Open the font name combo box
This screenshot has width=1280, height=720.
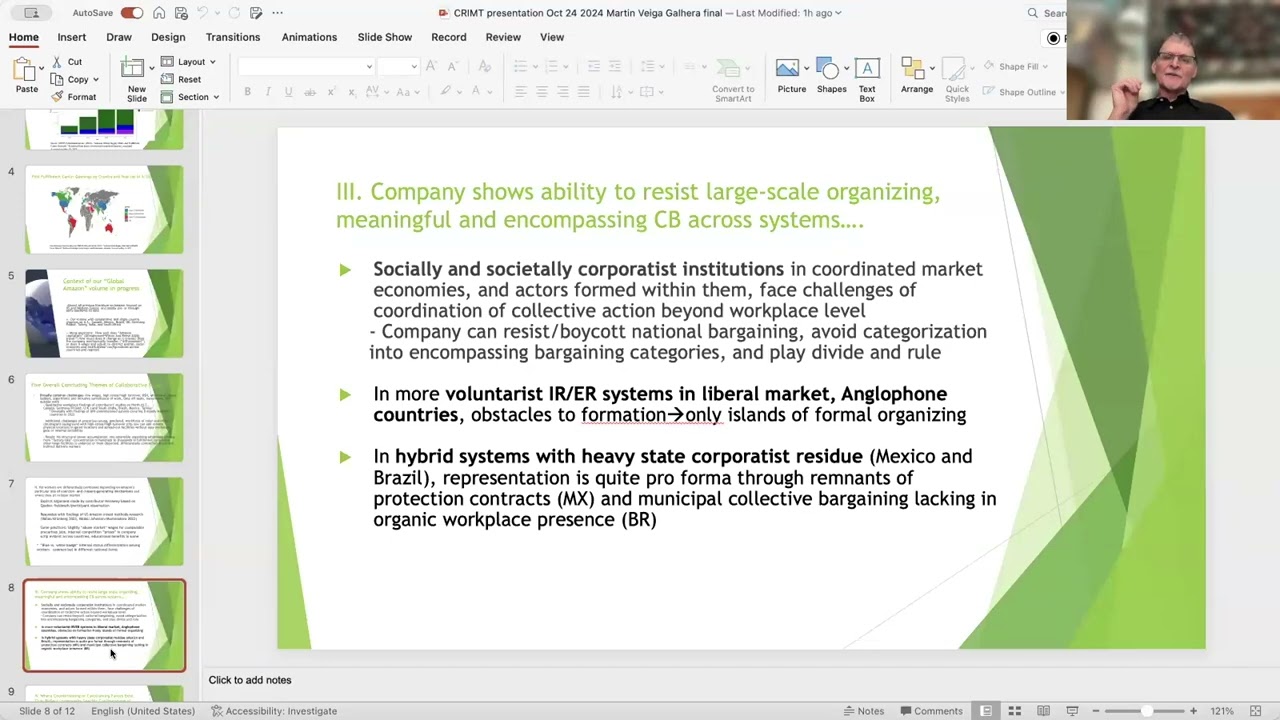(306, 66)
